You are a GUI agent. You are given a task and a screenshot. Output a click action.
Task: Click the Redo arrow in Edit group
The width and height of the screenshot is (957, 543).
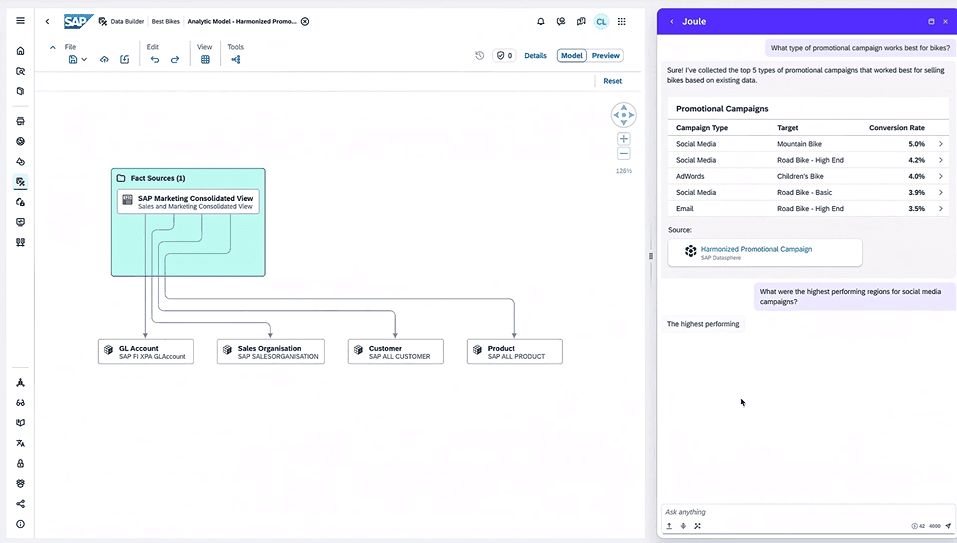tap(175, 59)
